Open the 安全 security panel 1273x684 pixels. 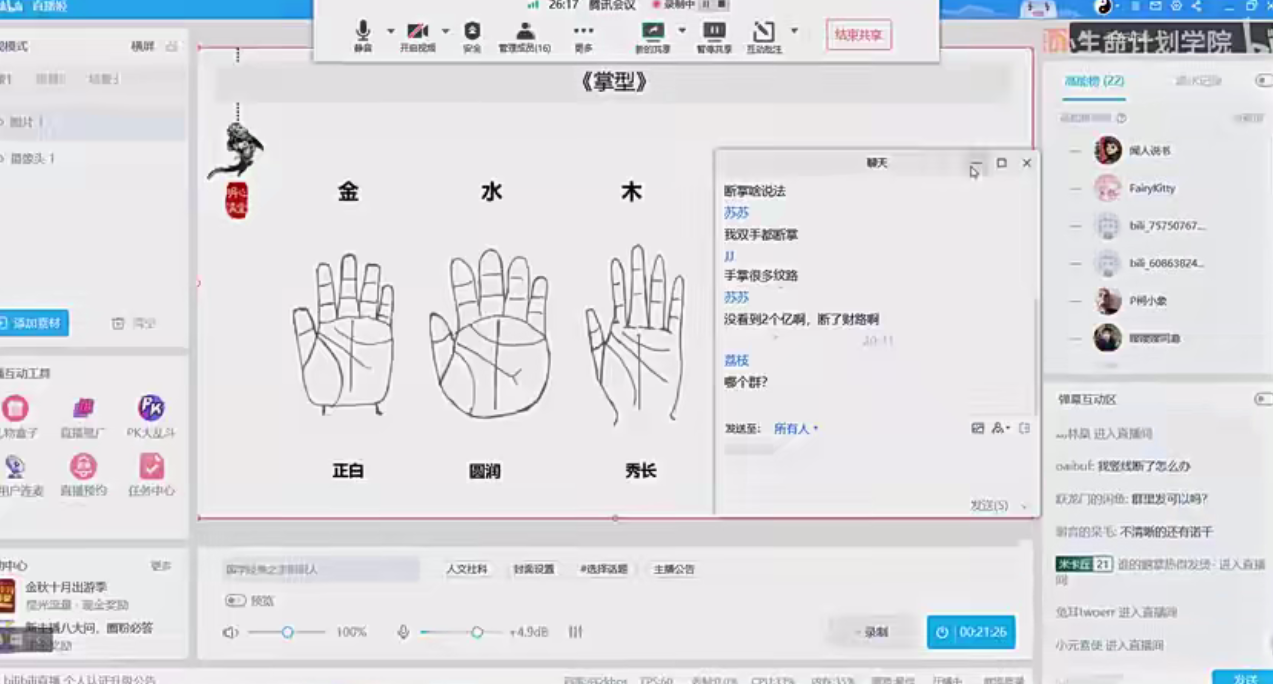point(470,32)
